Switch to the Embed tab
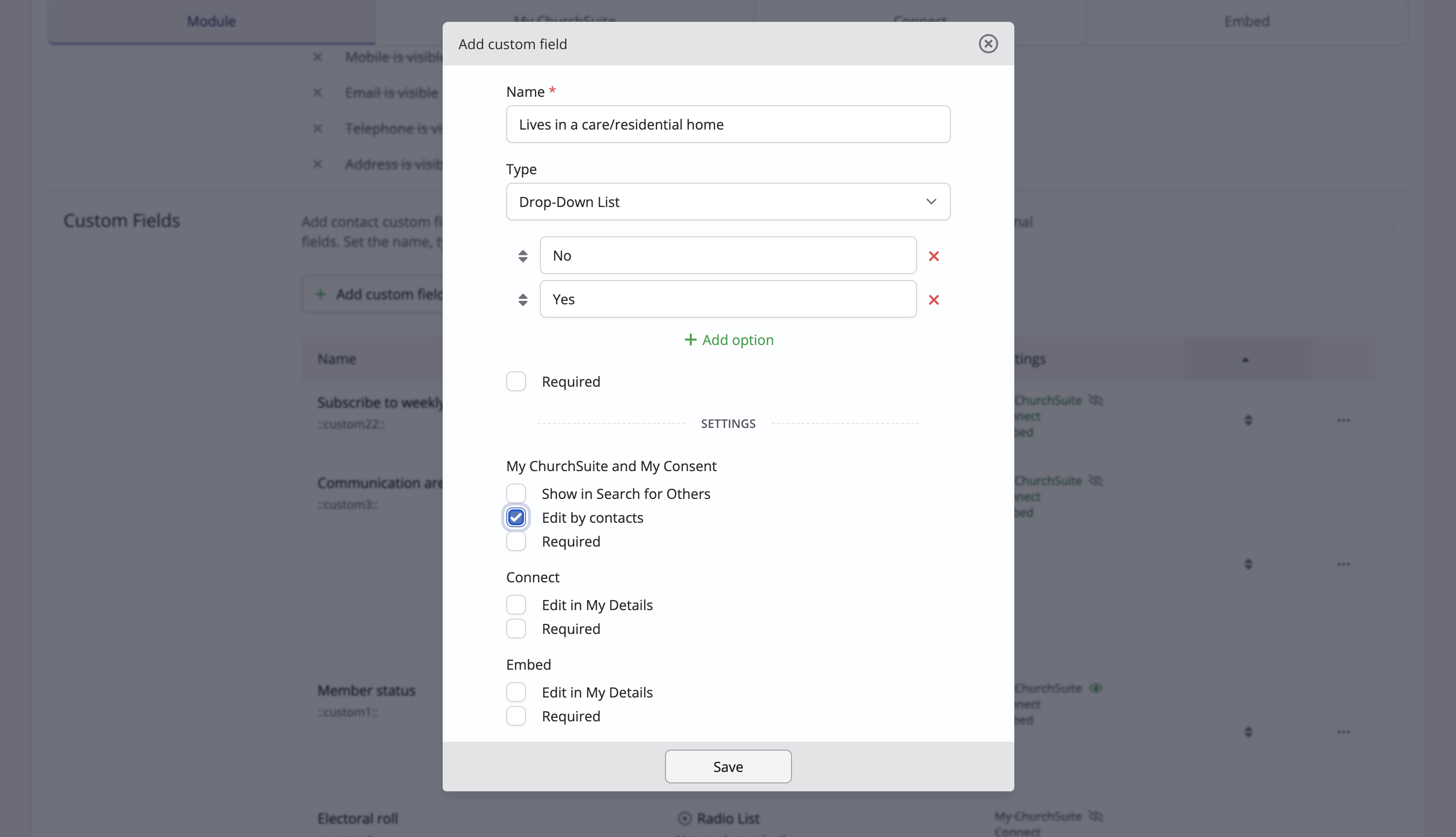The height and width of the screenshot is (837, 1456). click(x=1246, y=21)
